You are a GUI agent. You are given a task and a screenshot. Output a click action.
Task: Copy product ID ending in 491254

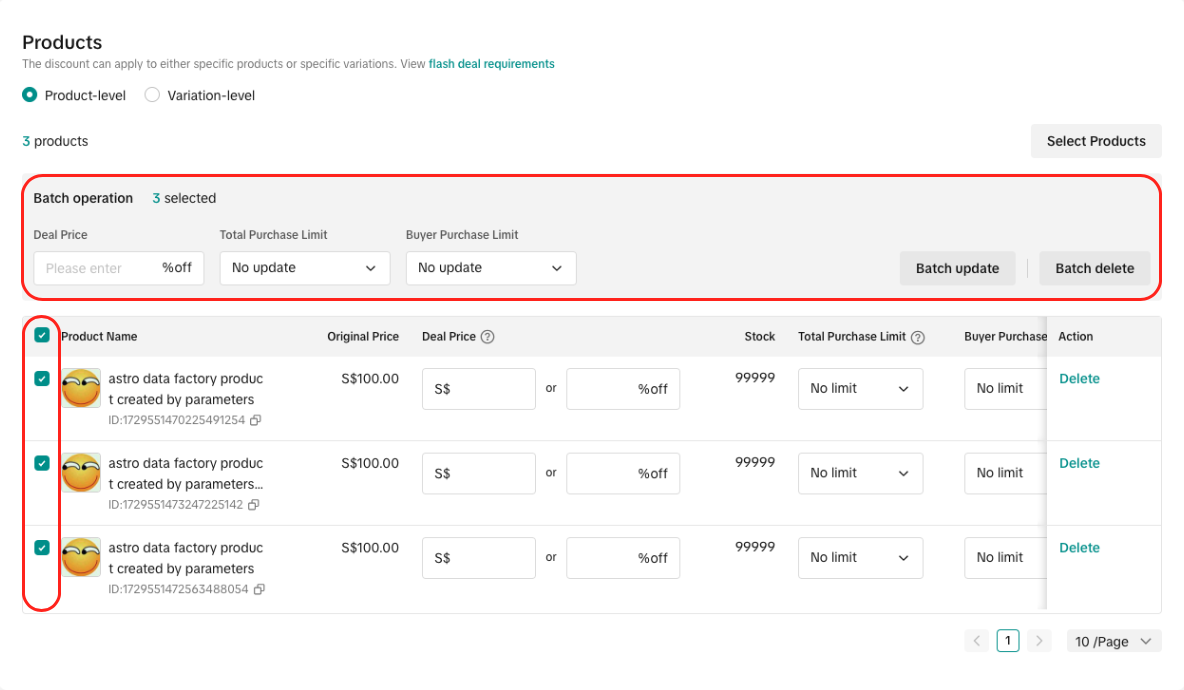[255, 421]
